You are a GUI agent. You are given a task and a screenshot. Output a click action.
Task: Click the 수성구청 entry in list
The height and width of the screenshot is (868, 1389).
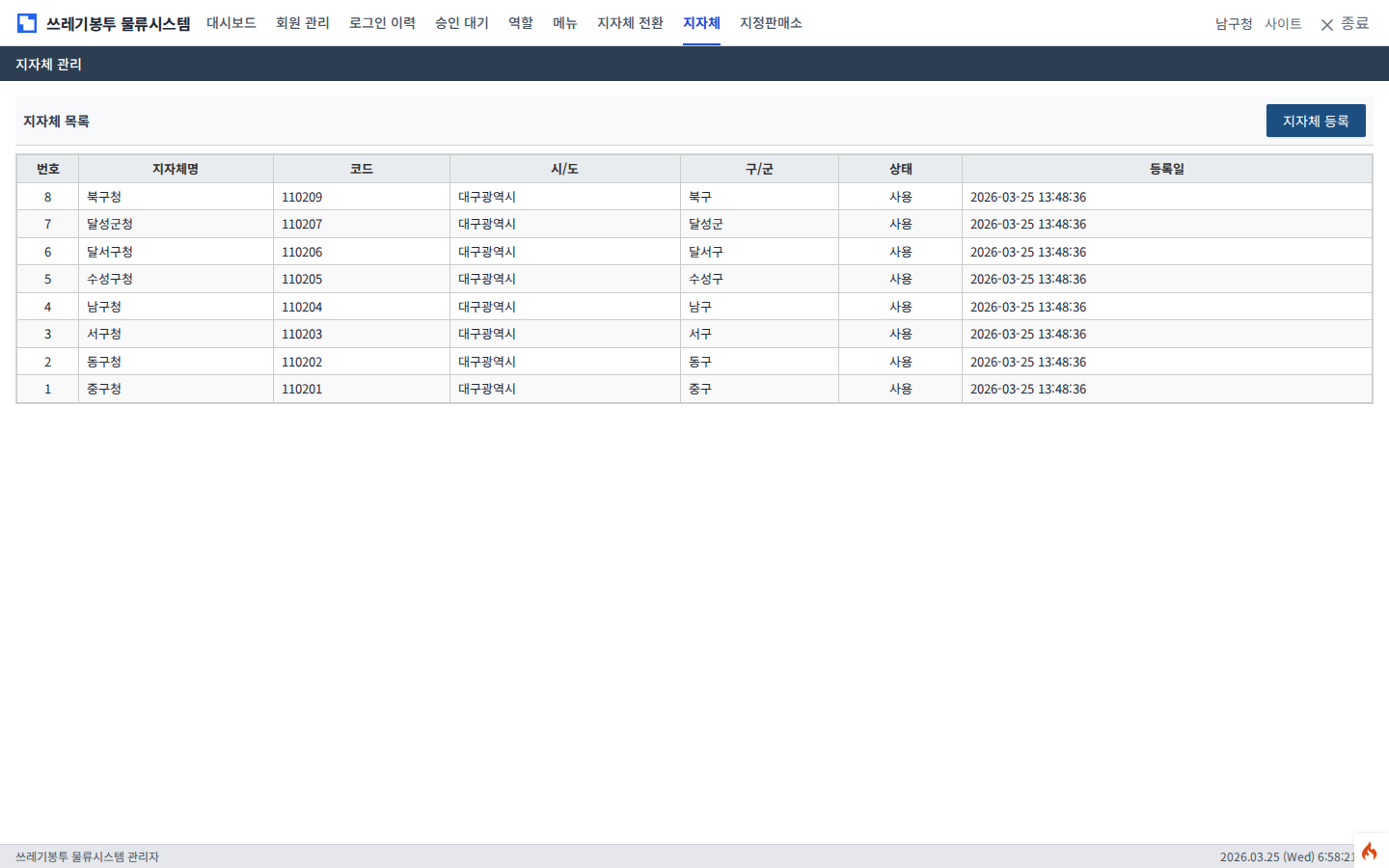coord(110,279)
